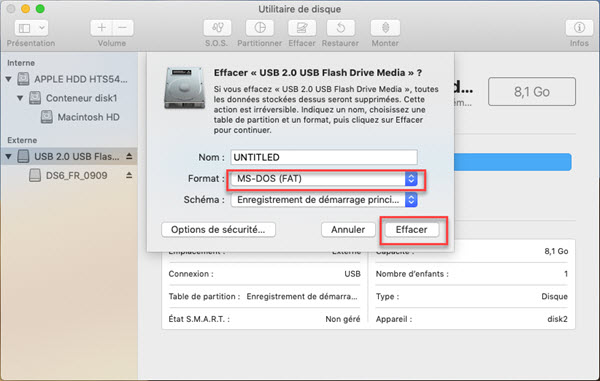The width and height of the screenshot is (600, 381).
Task: Select DS6_FR_0909 volume
Action: [x=69, y=176]
